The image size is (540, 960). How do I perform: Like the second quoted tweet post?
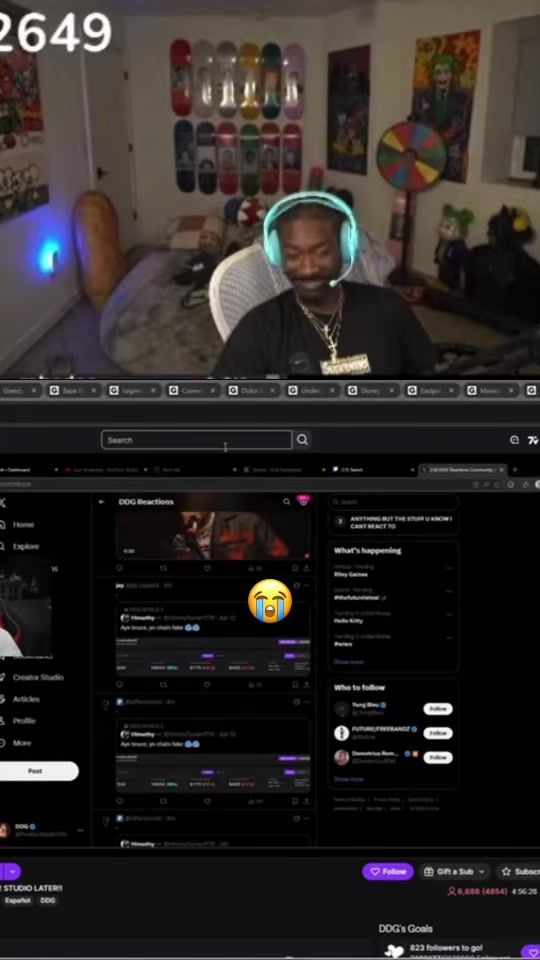coord(207,801)
